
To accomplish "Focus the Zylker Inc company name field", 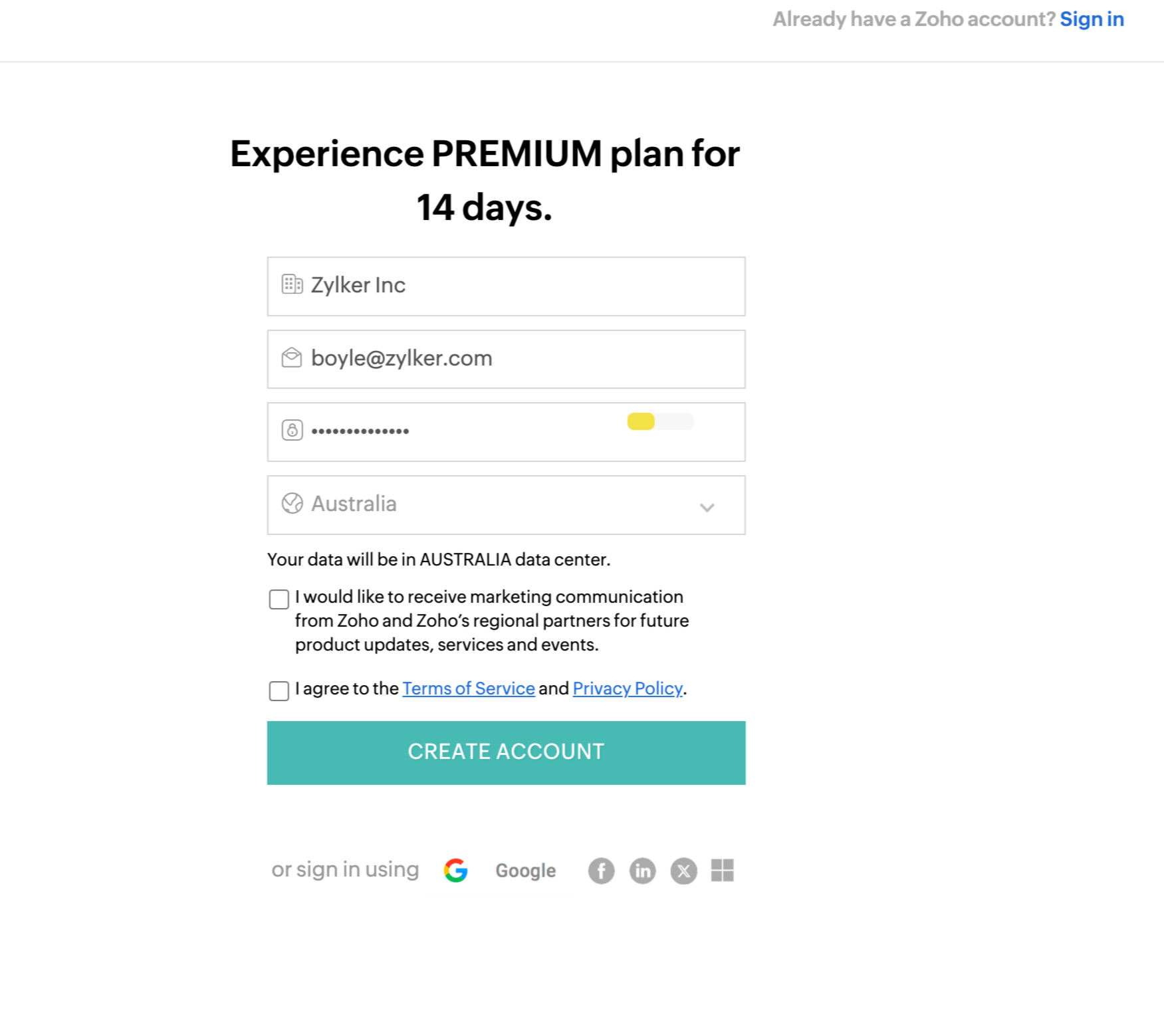I will [519, 286].
